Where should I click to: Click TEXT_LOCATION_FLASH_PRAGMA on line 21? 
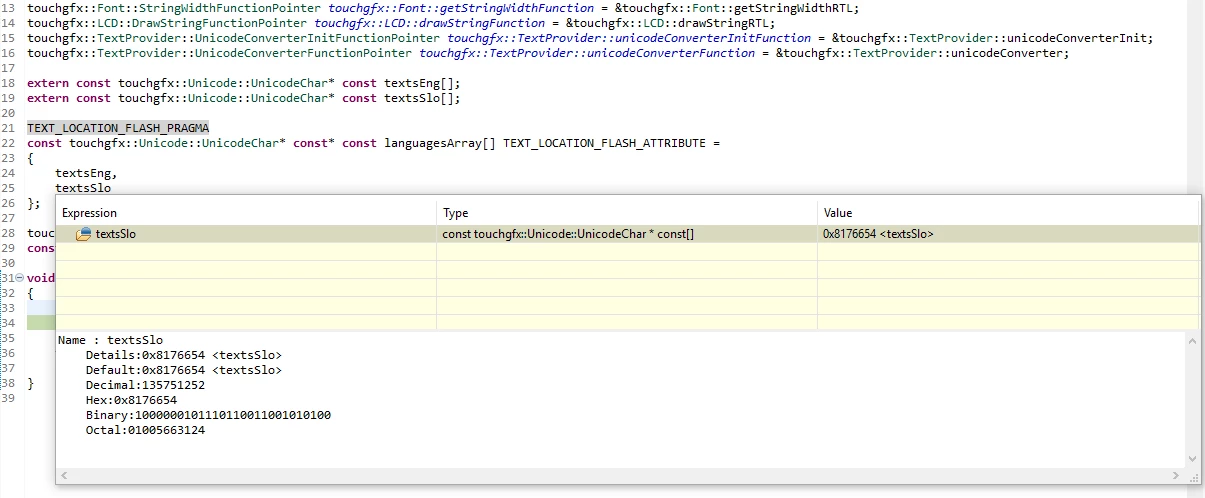click(x=118, y=128)
